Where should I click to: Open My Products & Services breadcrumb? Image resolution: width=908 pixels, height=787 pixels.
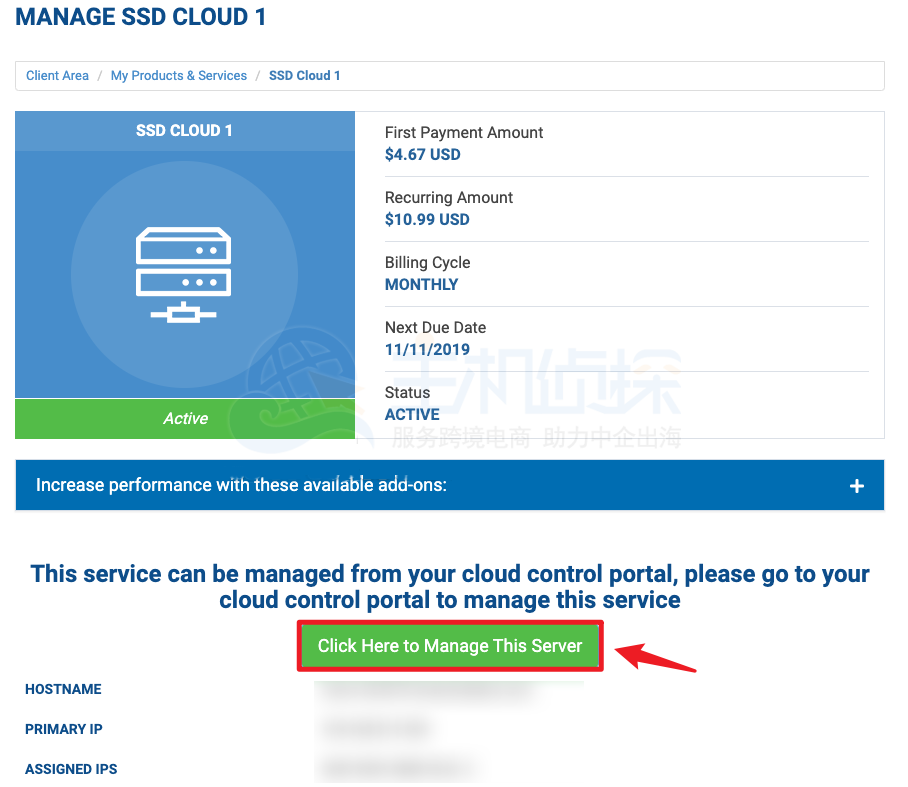click(x=178, y=75)
